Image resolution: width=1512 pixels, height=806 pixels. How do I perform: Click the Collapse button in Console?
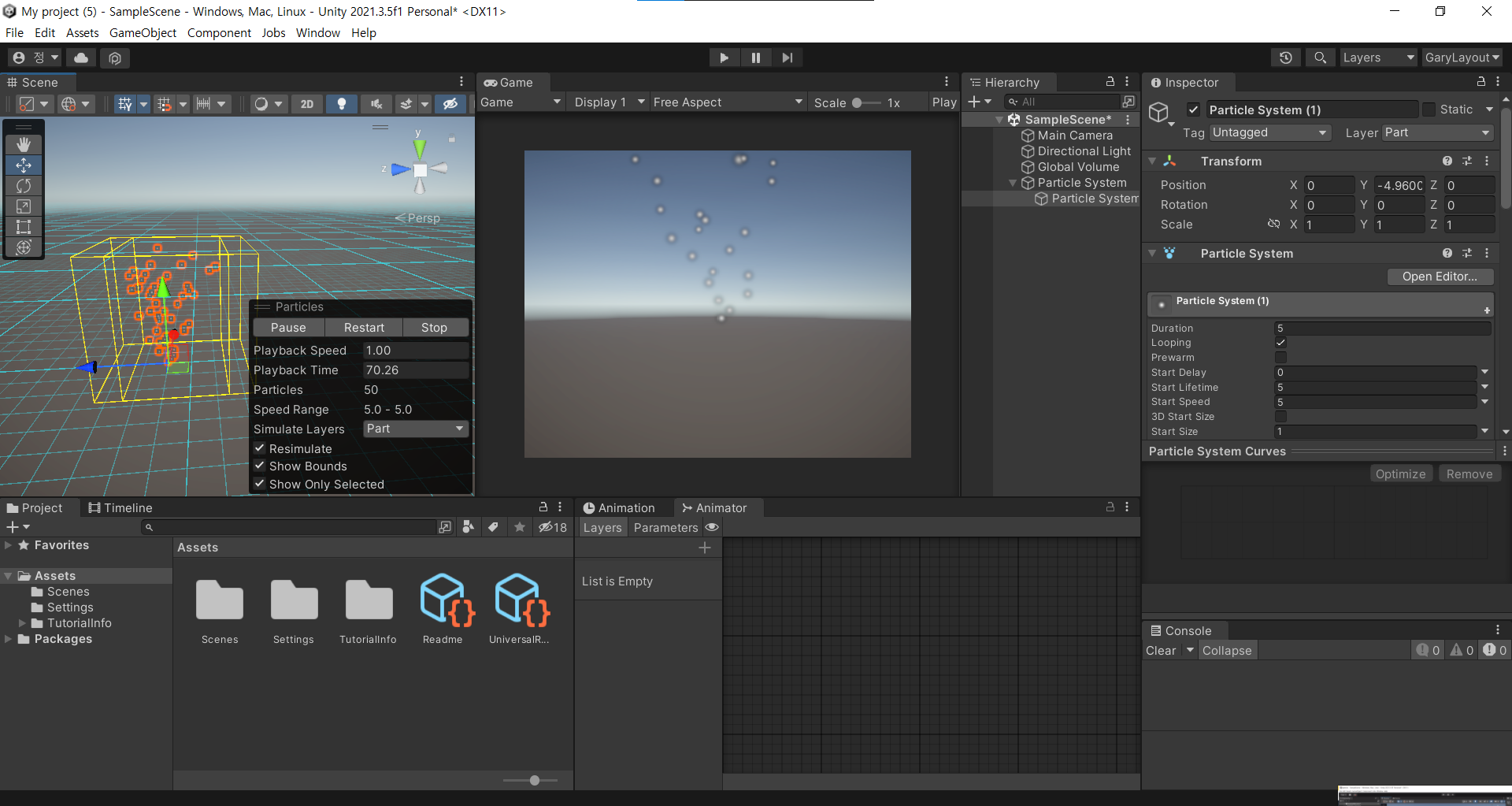click(1227, 651)
